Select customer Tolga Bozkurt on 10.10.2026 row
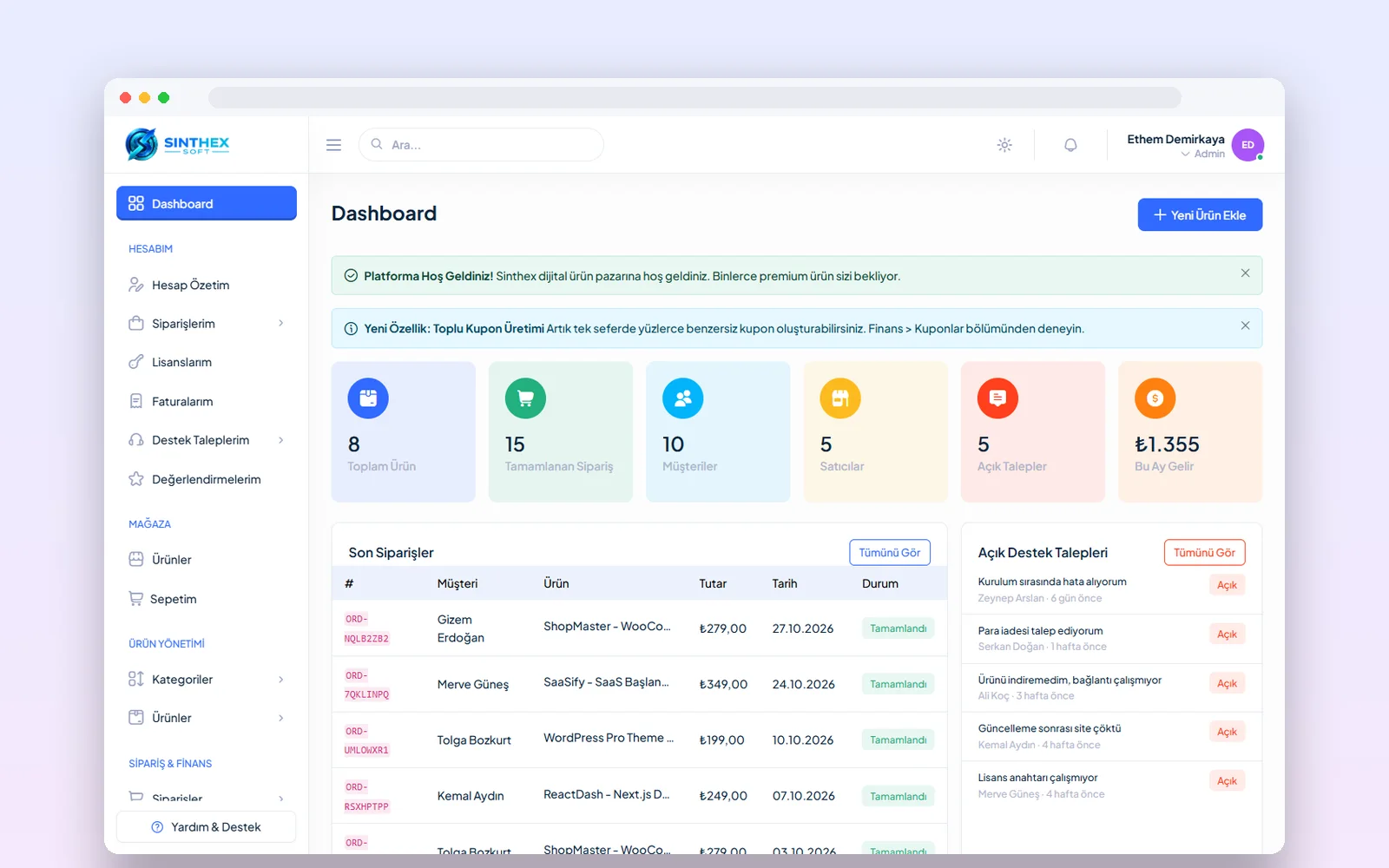The width and height of the screenshot is (1389, 868). click(x=474, y=740)
